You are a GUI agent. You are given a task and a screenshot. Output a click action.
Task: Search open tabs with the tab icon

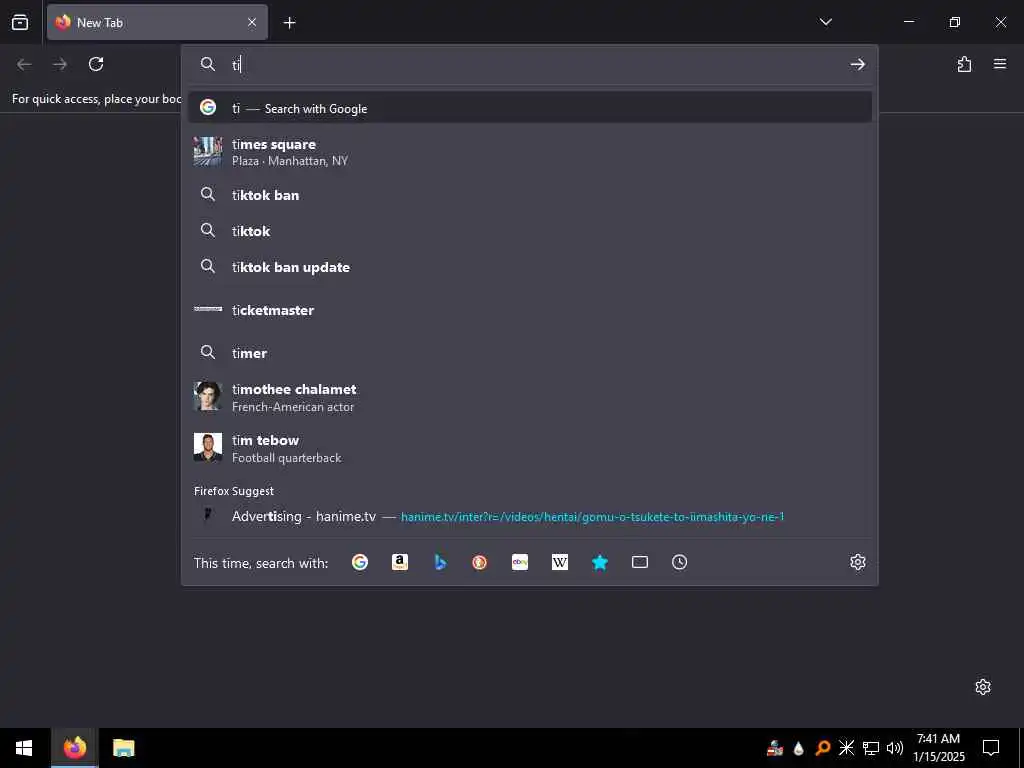640,562
